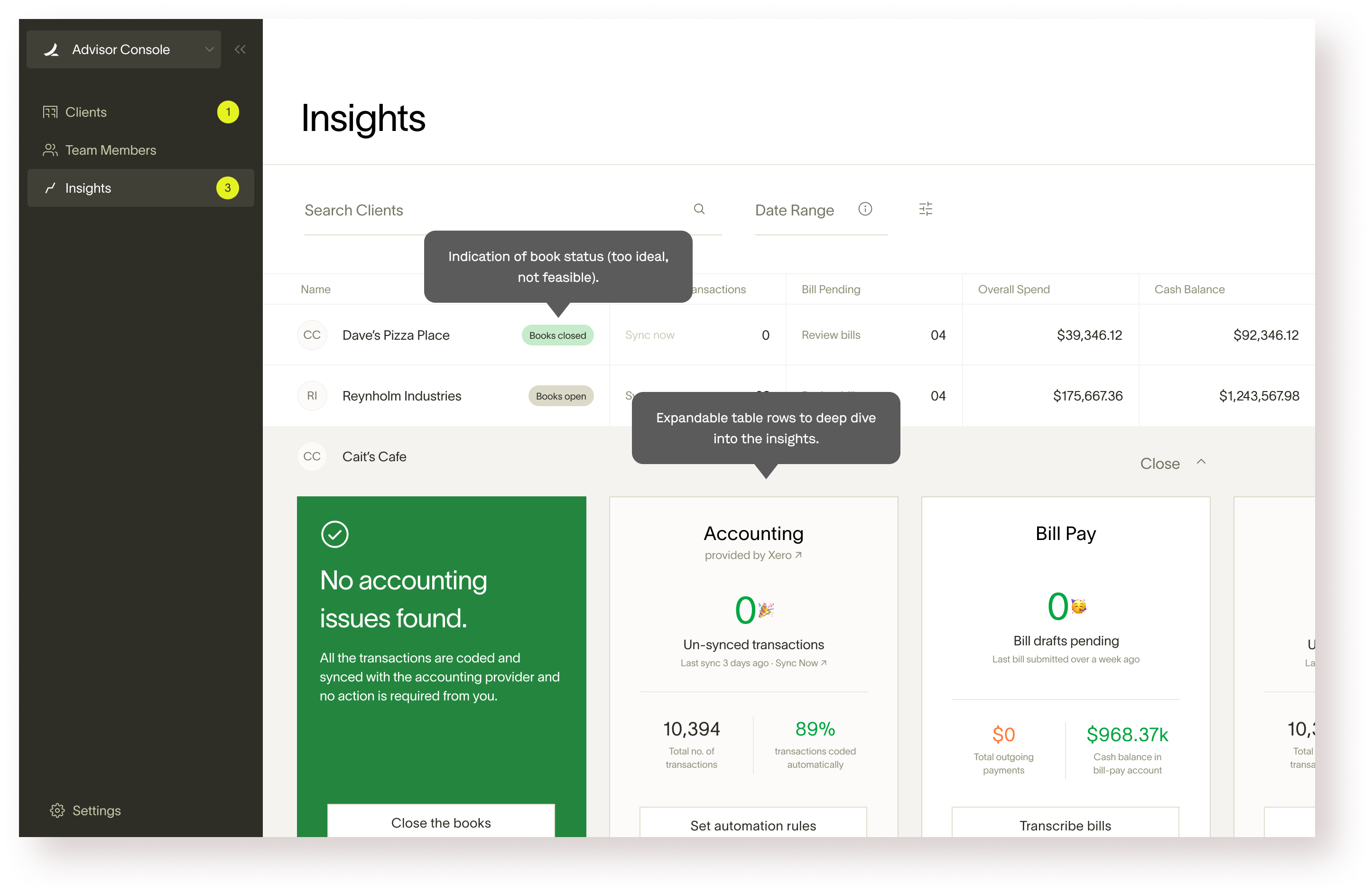The image size is (1372, 894).
Task: Click the Date Range info icon
Action: pyautogui.click(x=865, y=209)
